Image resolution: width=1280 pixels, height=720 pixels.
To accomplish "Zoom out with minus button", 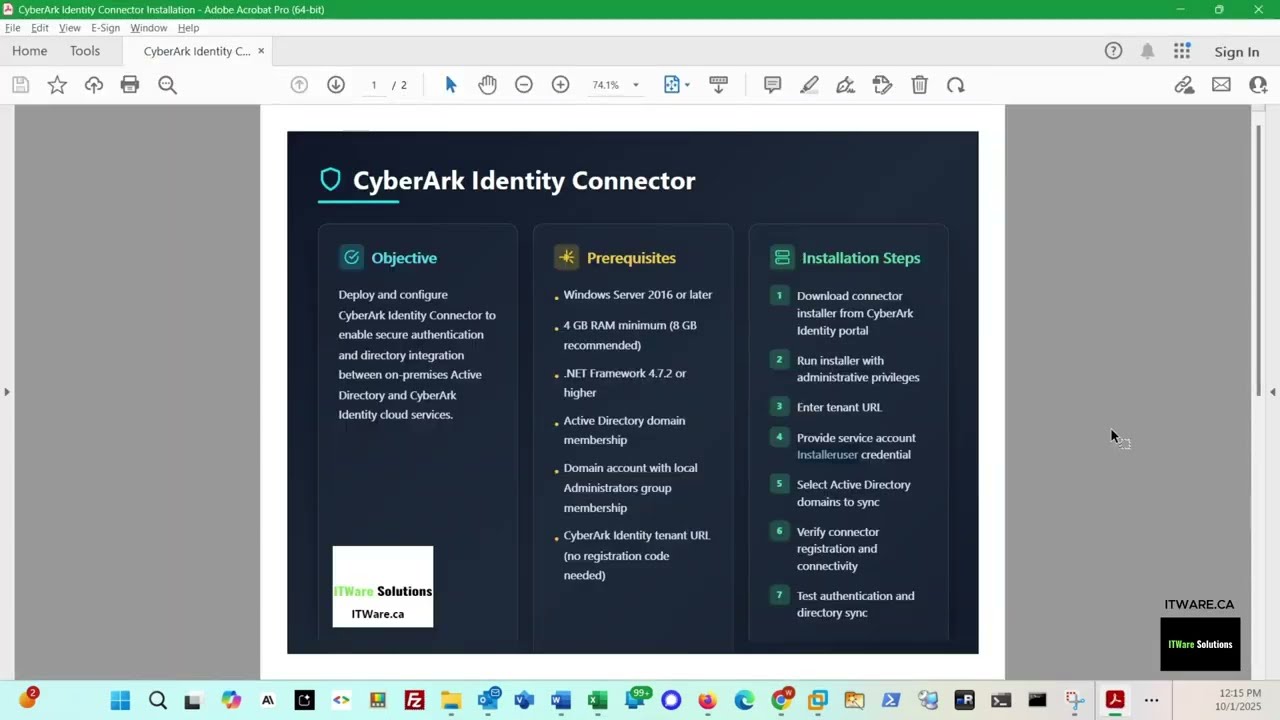I will tap(524, 85).
